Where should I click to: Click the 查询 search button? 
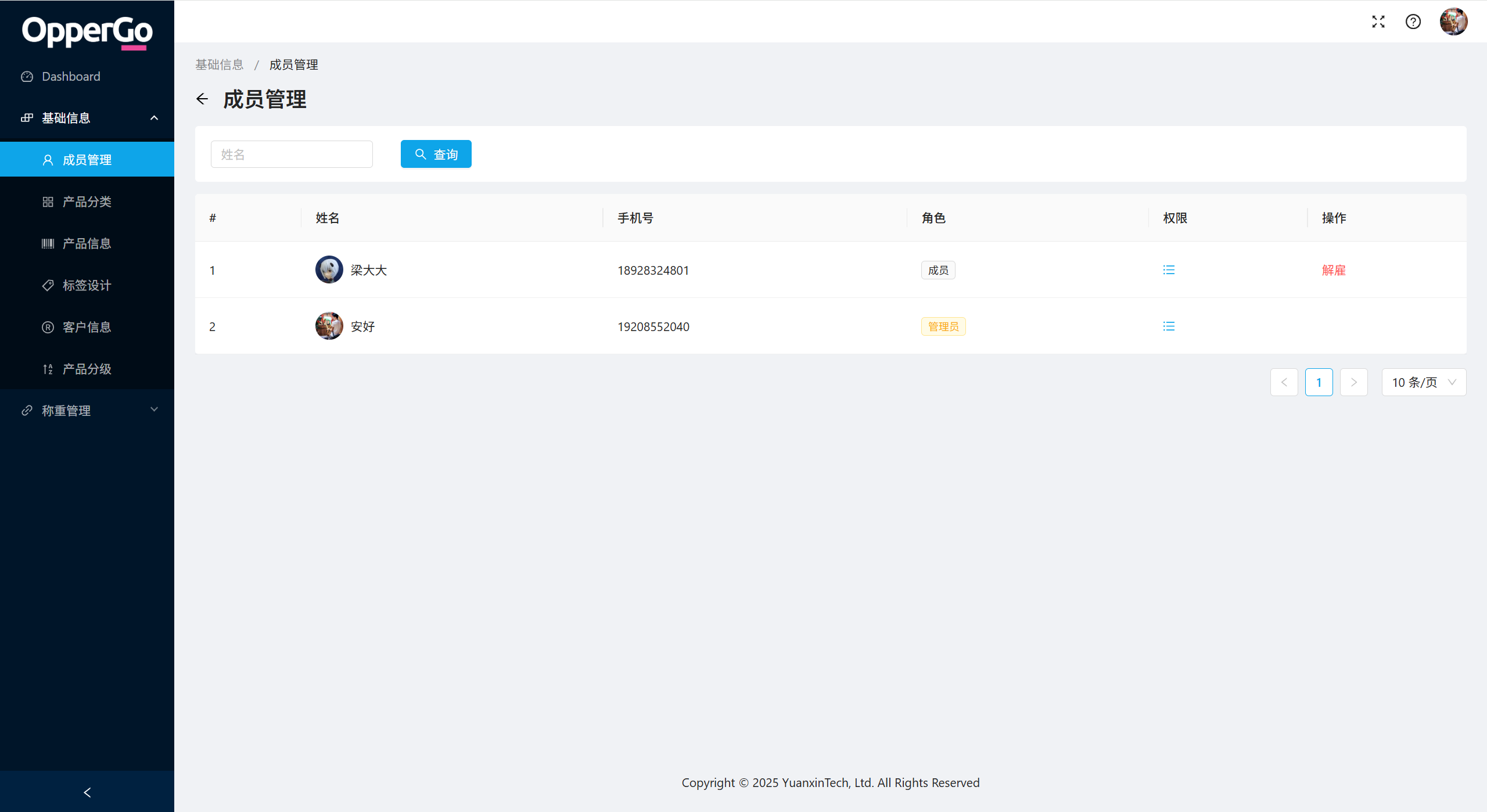pyautogui.click(x=436, y=155)
